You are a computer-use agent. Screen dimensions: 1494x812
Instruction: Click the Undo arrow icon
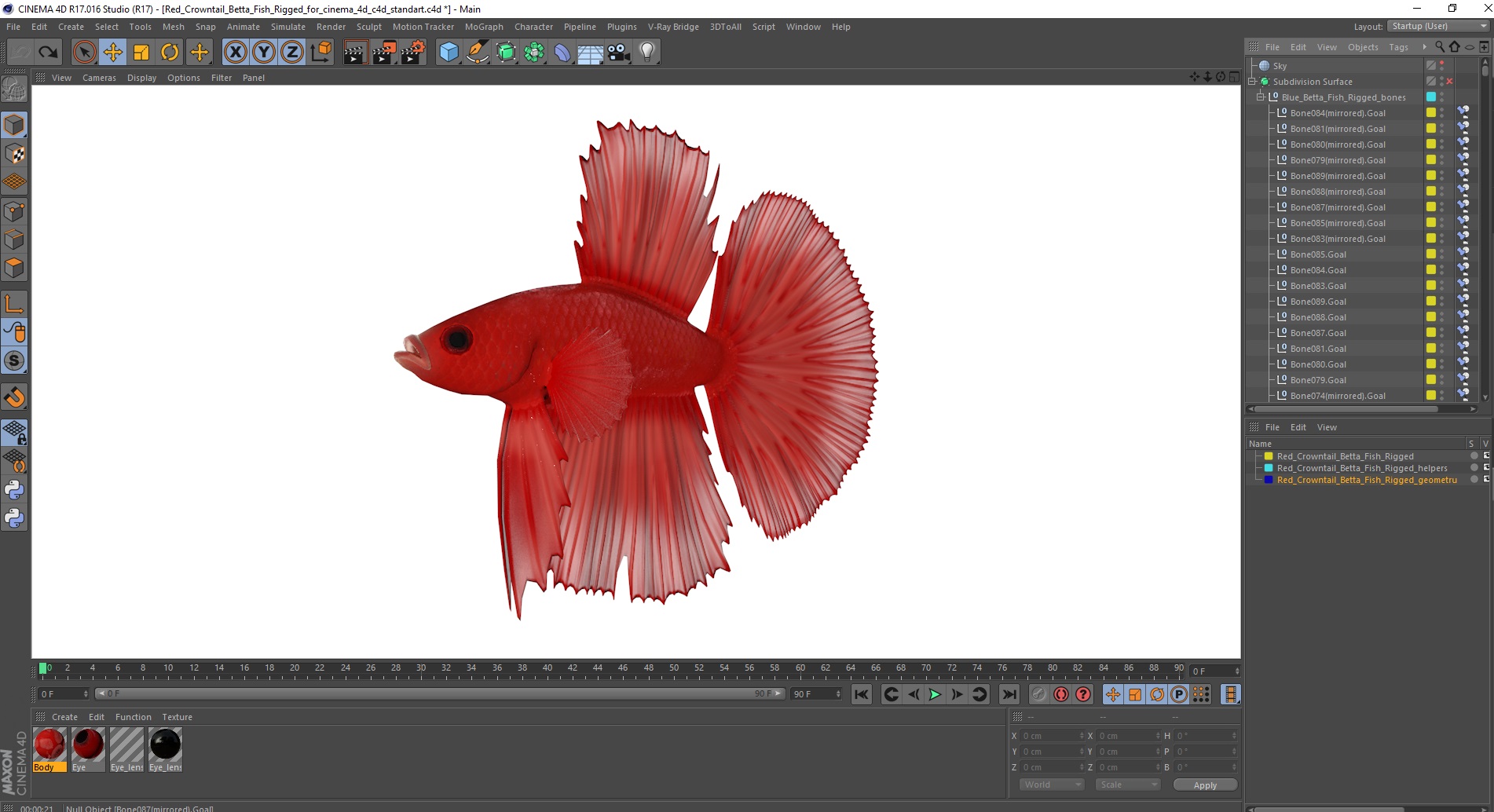pyautogui.click(x=20, y=53)
